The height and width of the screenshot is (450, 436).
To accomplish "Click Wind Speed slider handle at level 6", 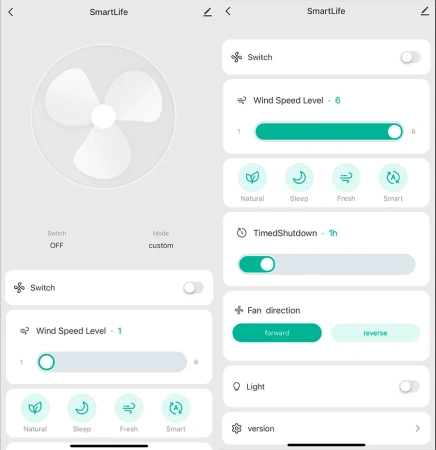I will tap(395, 132).
